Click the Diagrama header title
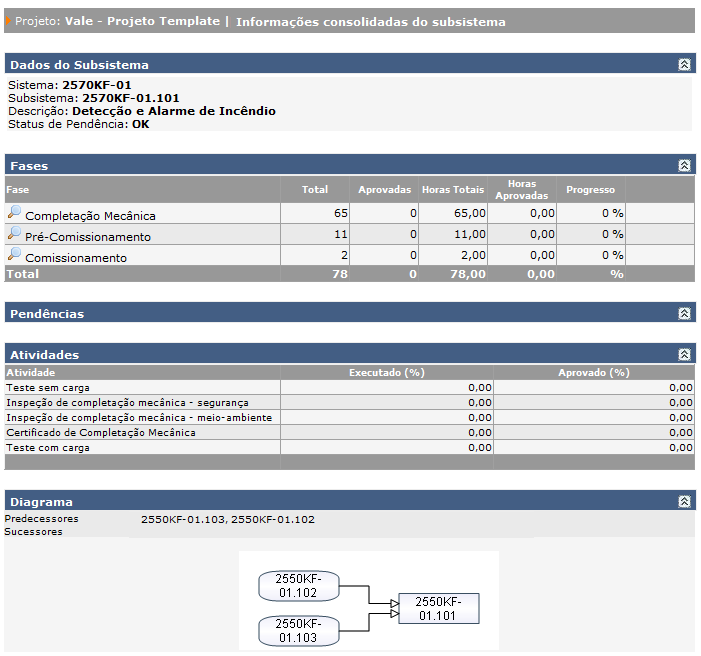The image size is (701, 656). 41,502
